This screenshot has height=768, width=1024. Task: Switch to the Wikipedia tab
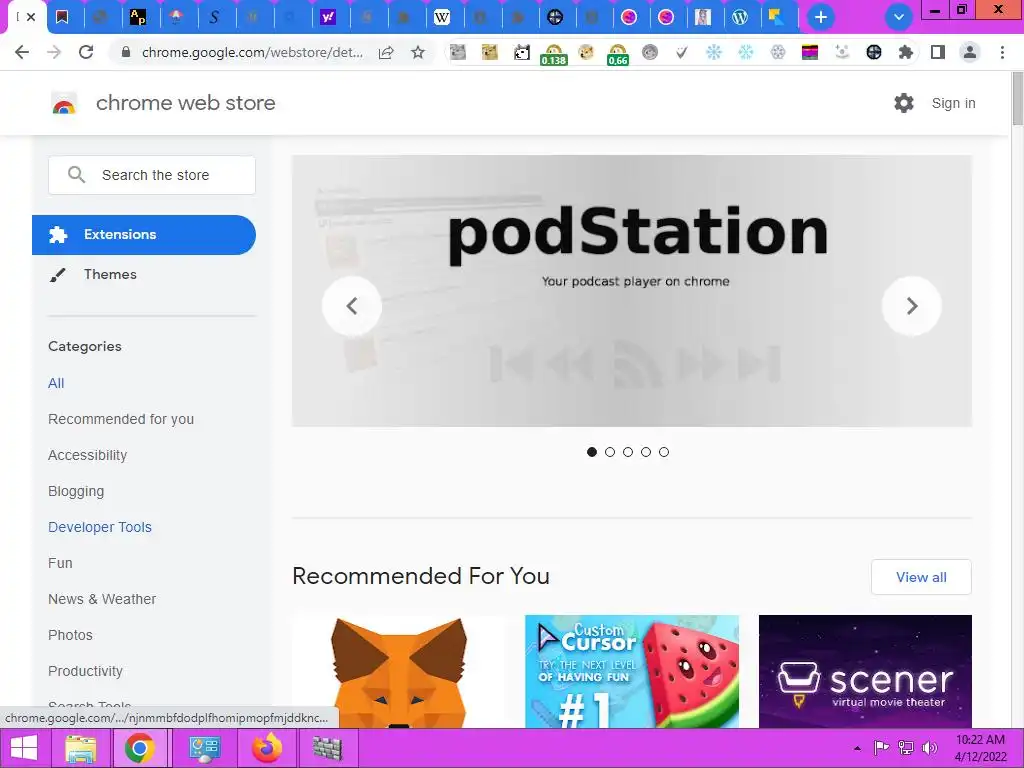pos(442,18)
